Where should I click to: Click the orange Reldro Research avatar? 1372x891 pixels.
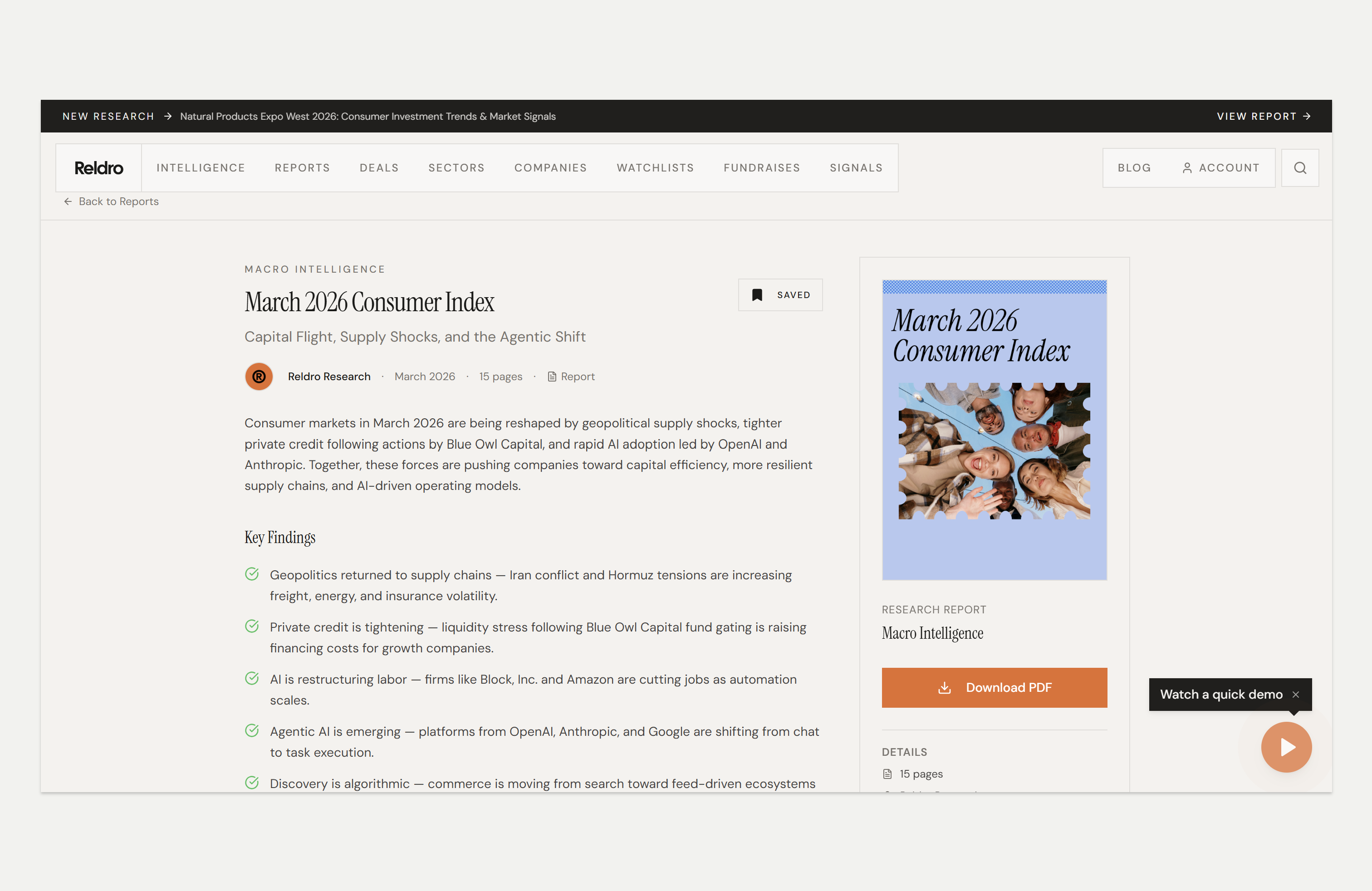(259, 377)
